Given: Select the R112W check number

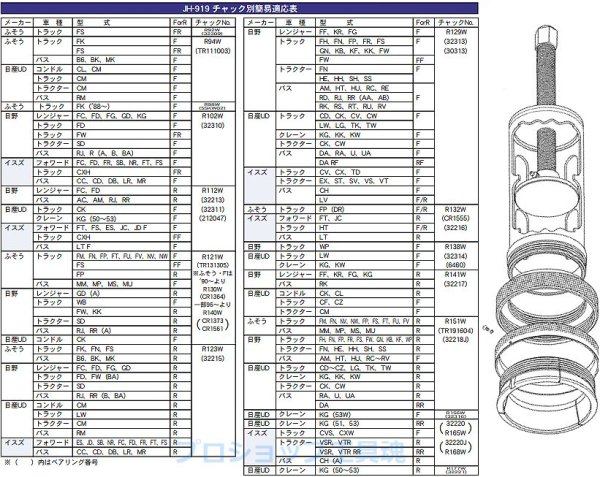Looking at the screenshot, I should click(x=211, y=190).
